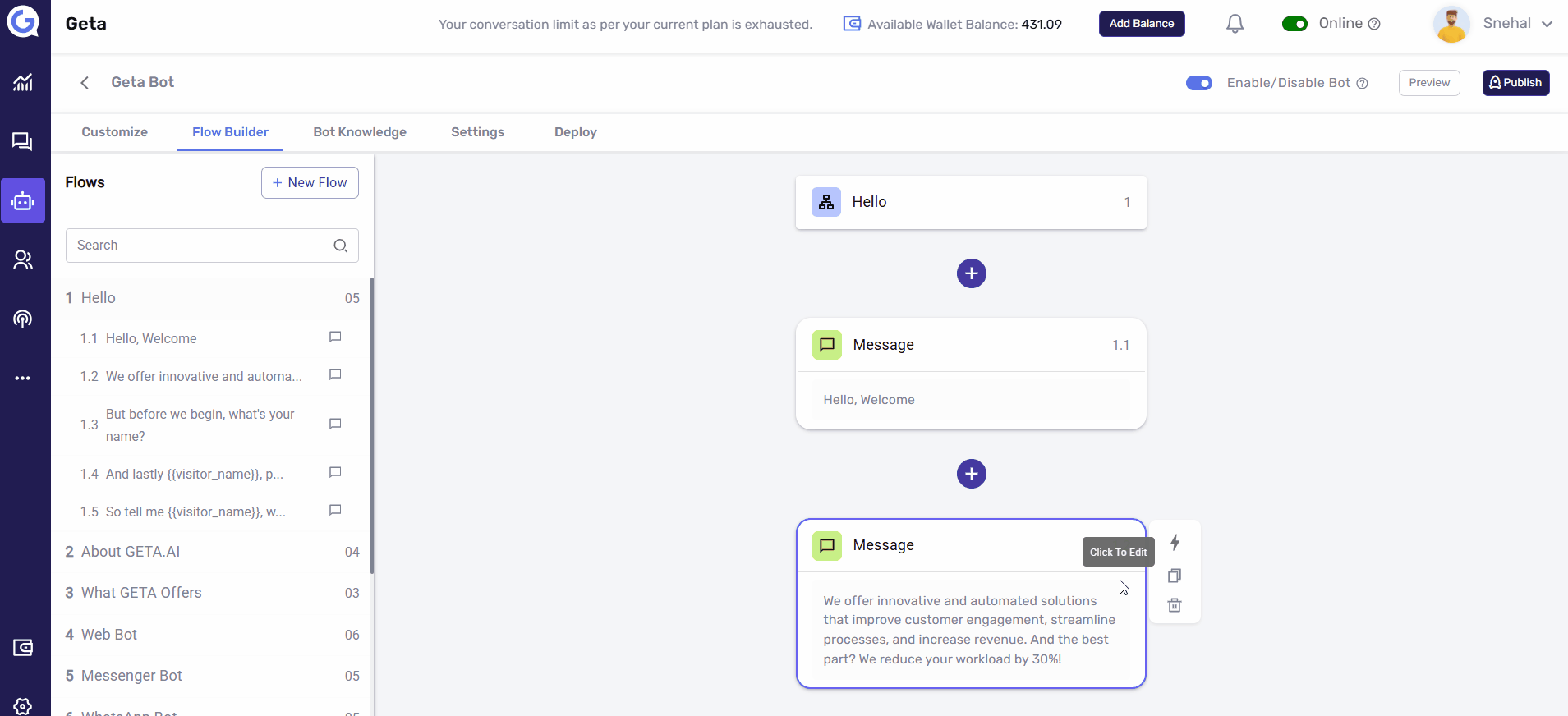This screenshot has width=1568, height=716.
Task: Open the contacts icon in sidebar
Action: [23, 260]
